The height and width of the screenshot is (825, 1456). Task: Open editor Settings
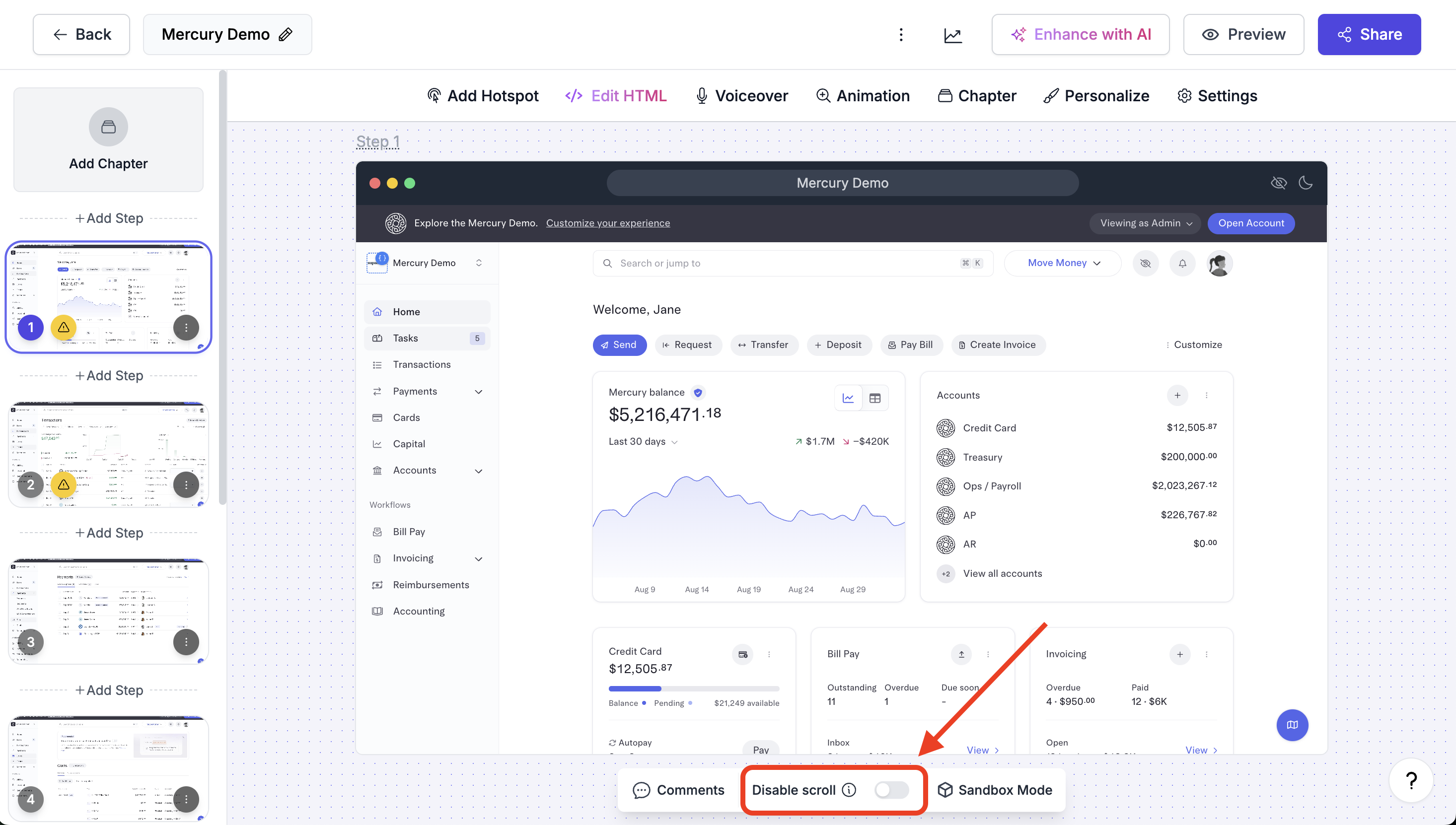coord(1217,96)
